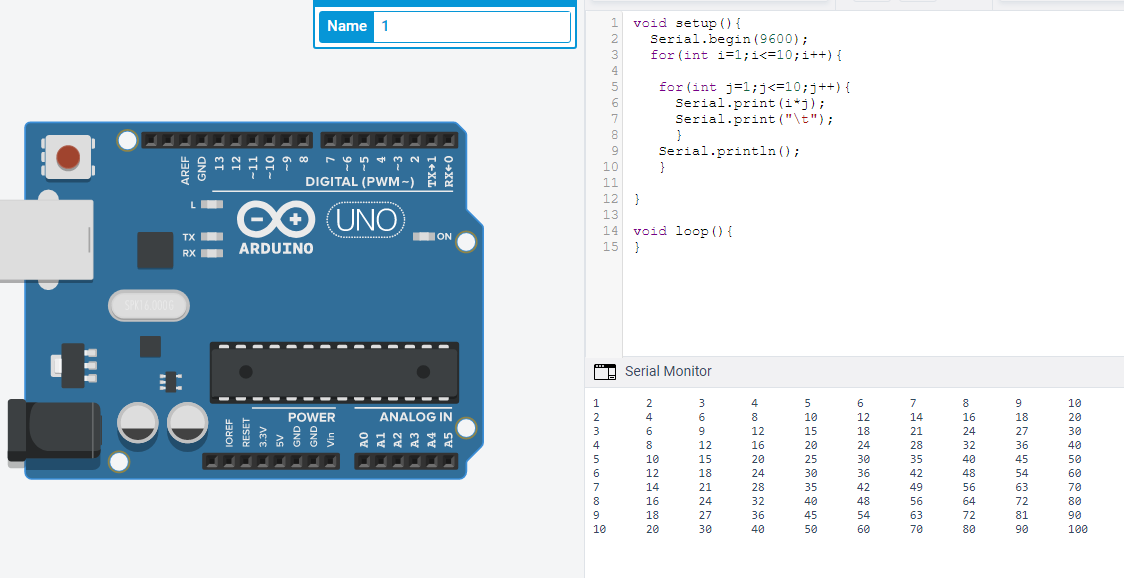Image resolution: width=1124 pixels, height=578 pixels.
Task: Click the Arduino infinity logo
Action: point(276,219)
